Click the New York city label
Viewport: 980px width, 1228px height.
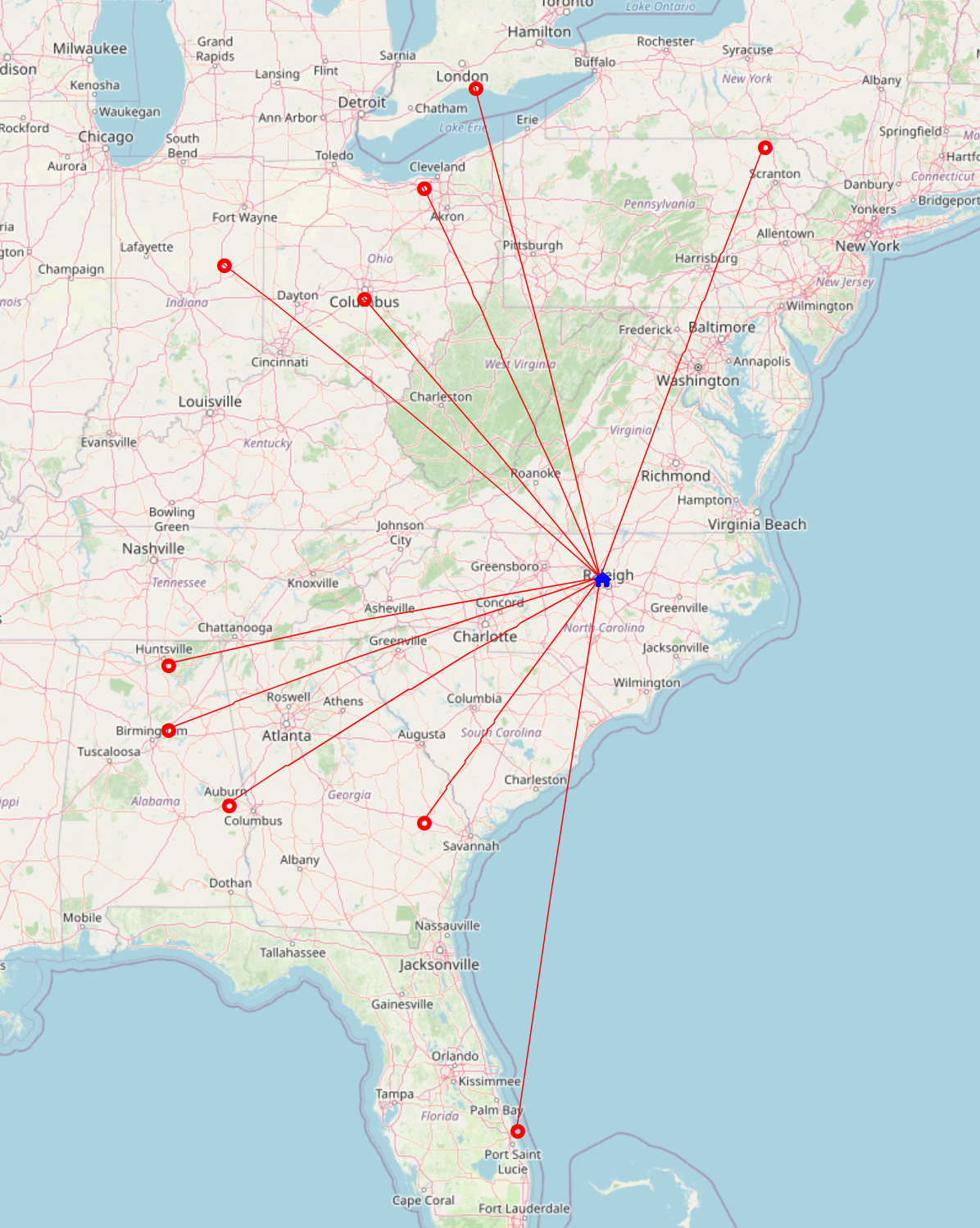tap(867, 246)
